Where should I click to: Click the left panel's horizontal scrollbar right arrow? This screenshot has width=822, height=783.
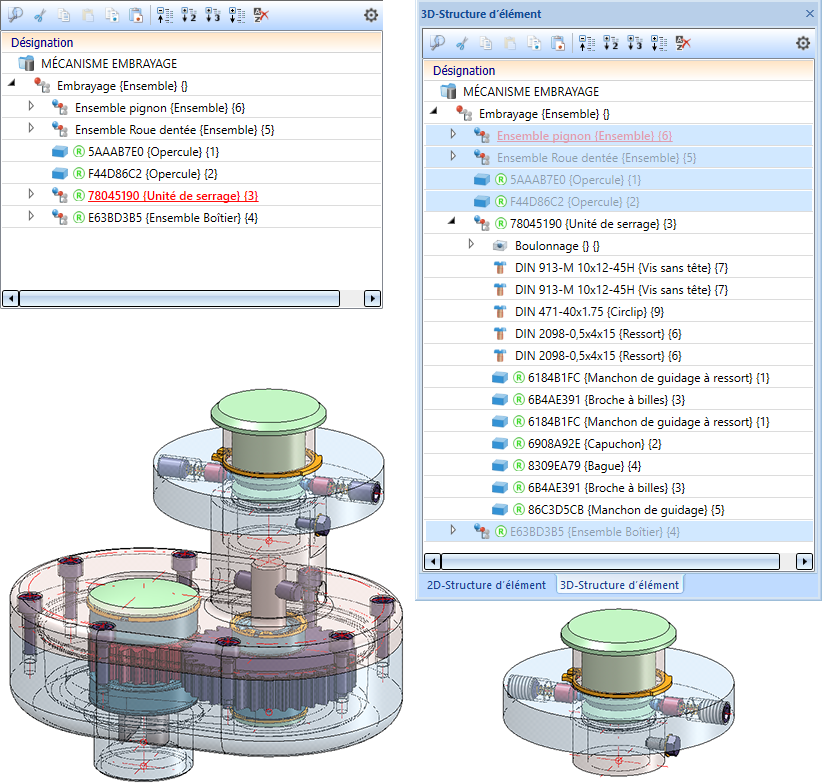[372, 298]
